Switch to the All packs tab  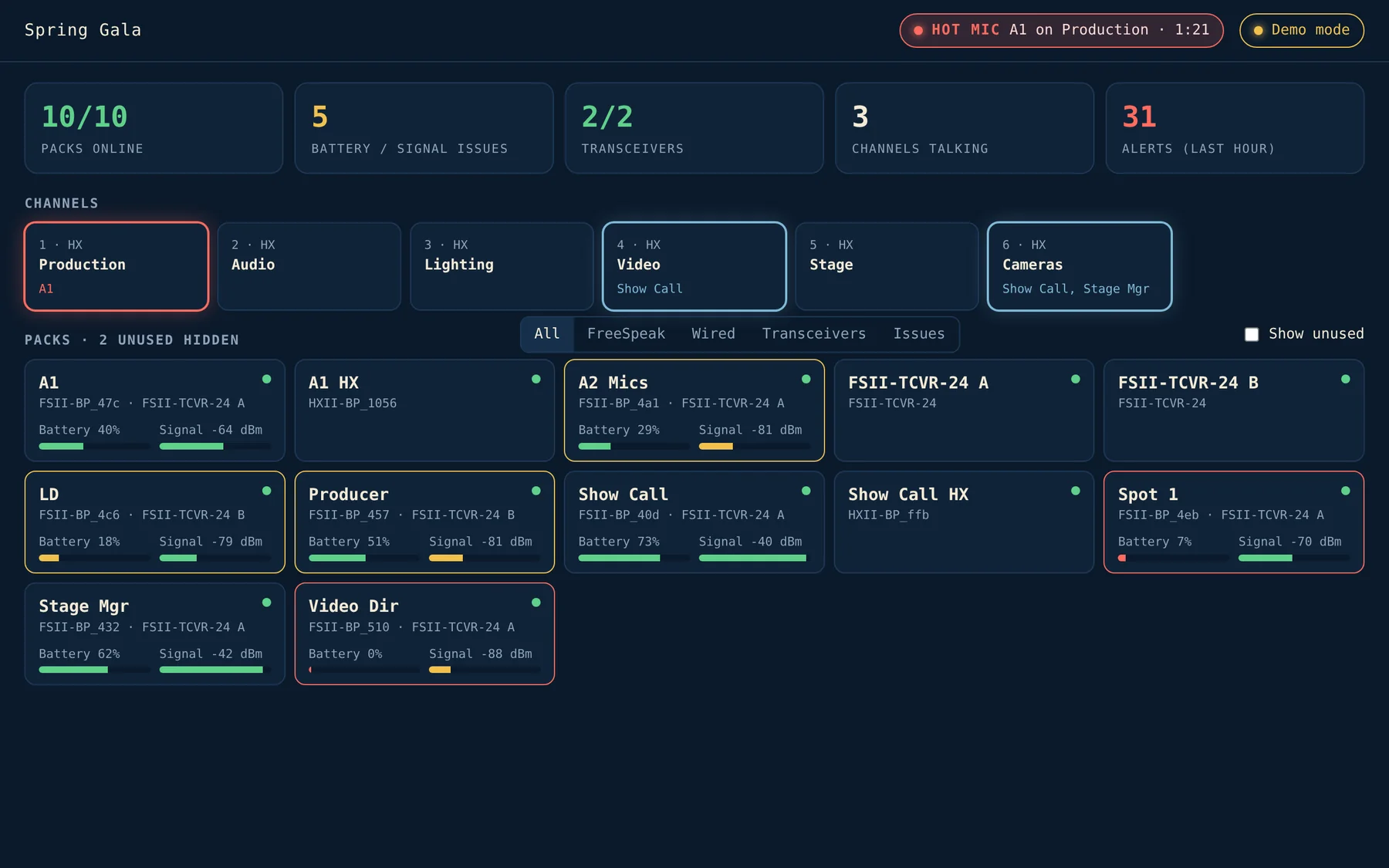pos(546,333)
